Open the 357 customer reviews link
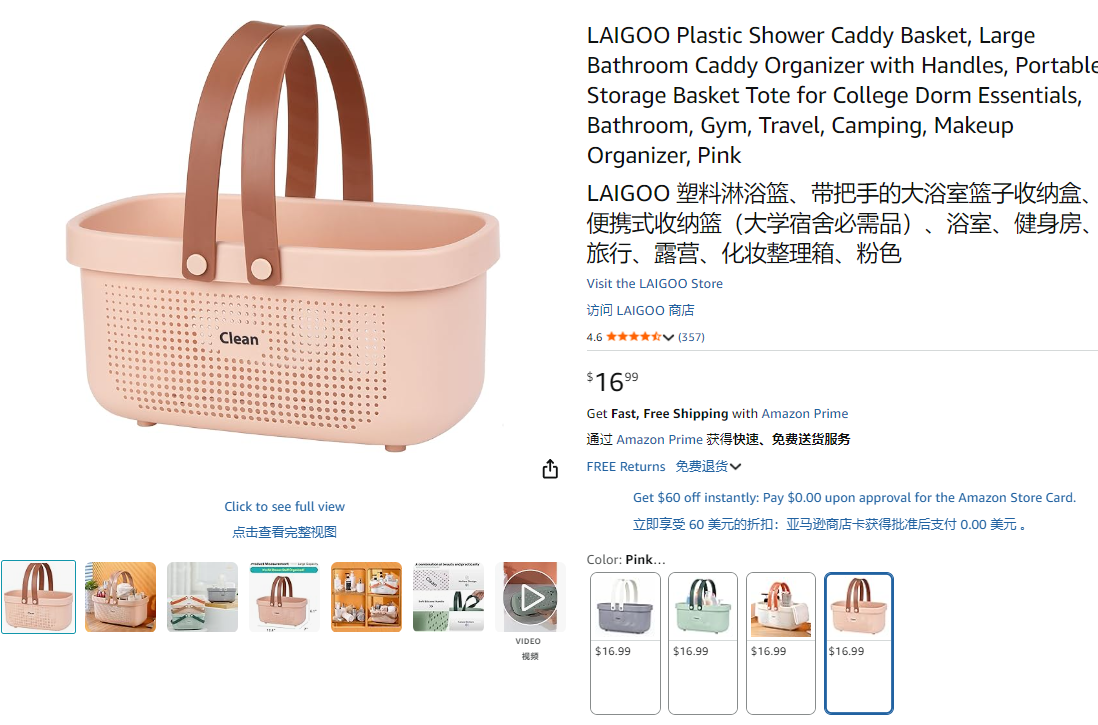This screenshot has height=725, width=1098. point(691,337)
